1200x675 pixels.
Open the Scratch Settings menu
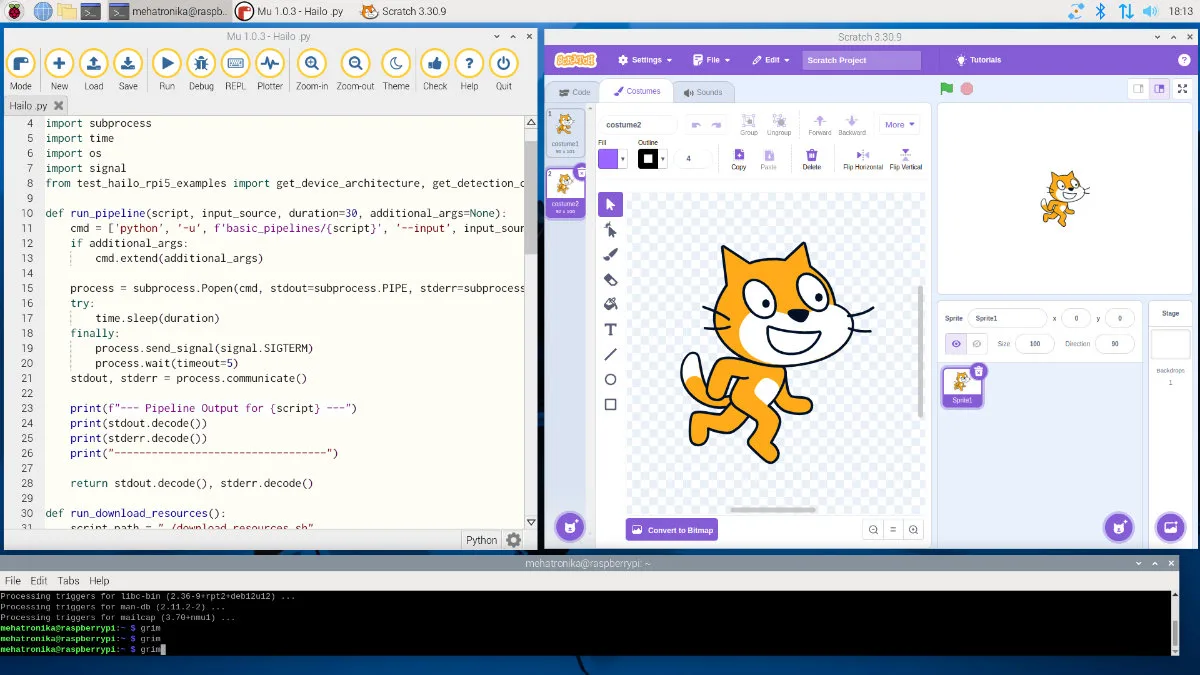(x=645, y=60)
